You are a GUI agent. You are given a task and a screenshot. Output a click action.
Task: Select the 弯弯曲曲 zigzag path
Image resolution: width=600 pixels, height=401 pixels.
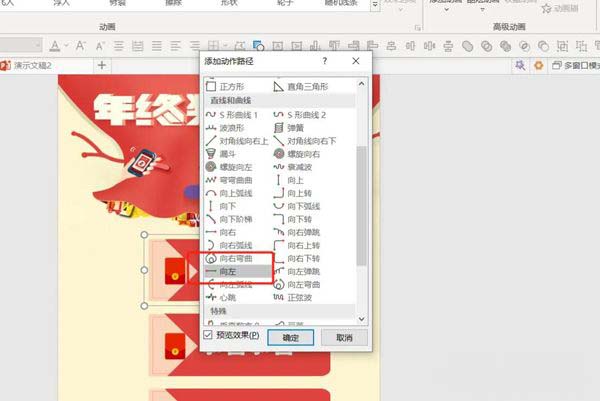[229, 180]
